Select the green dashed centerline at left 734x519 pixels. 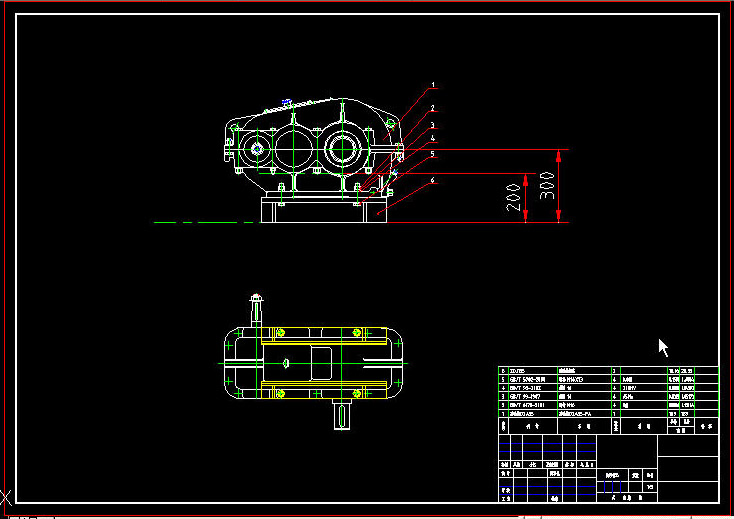pyautogui.click(x=203, y=222)
